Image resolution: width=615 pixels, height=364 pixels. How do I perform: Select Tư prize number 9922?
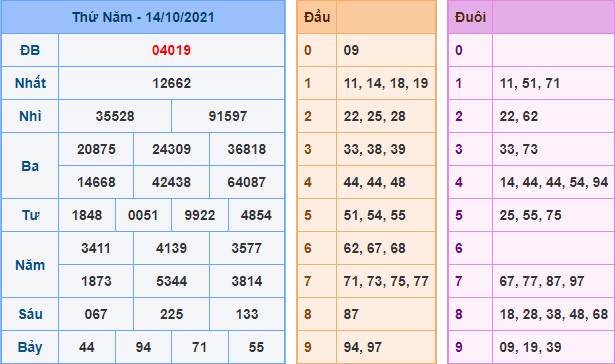[200, 215]
